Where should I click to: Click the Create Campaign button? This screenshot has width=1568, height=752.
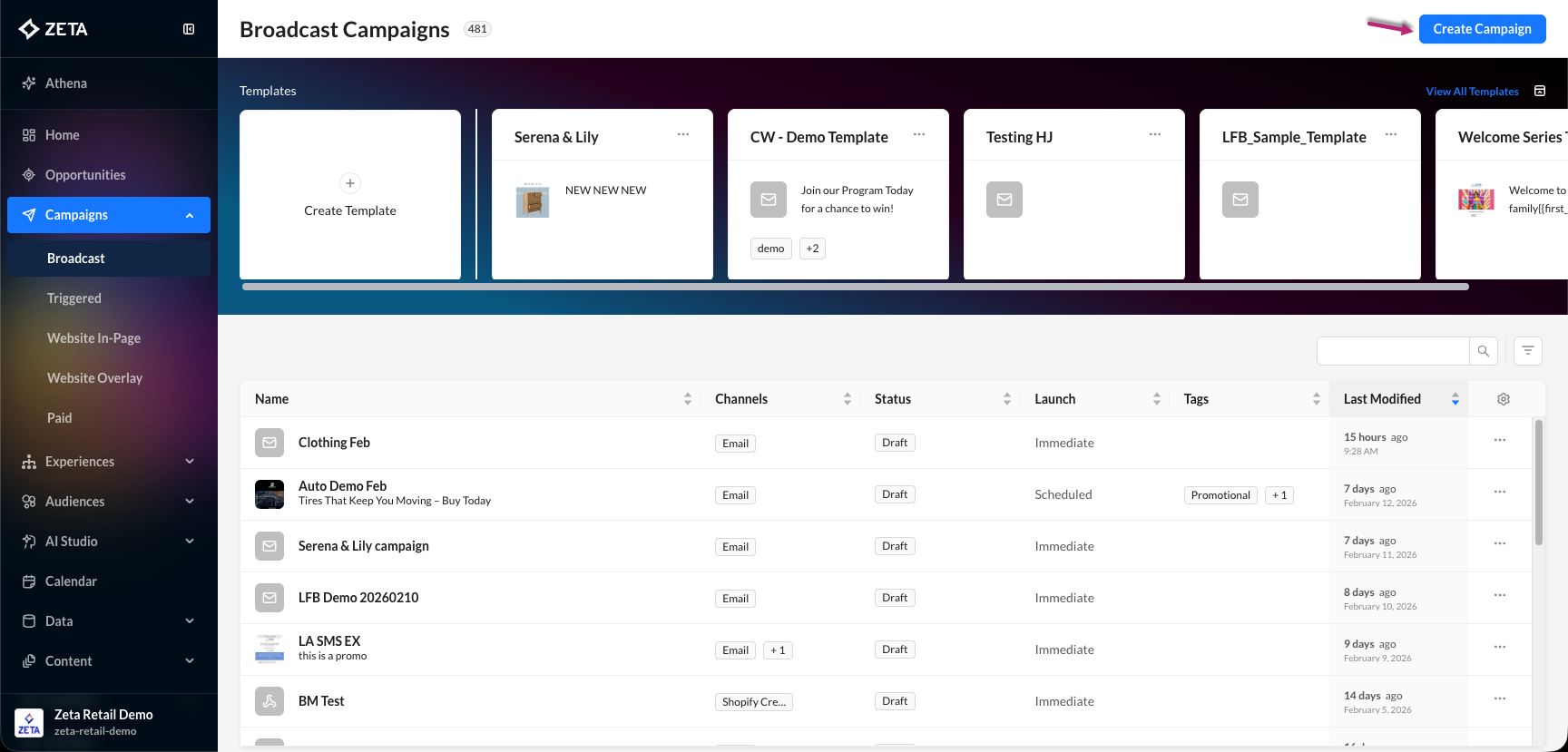[1482, 29]
